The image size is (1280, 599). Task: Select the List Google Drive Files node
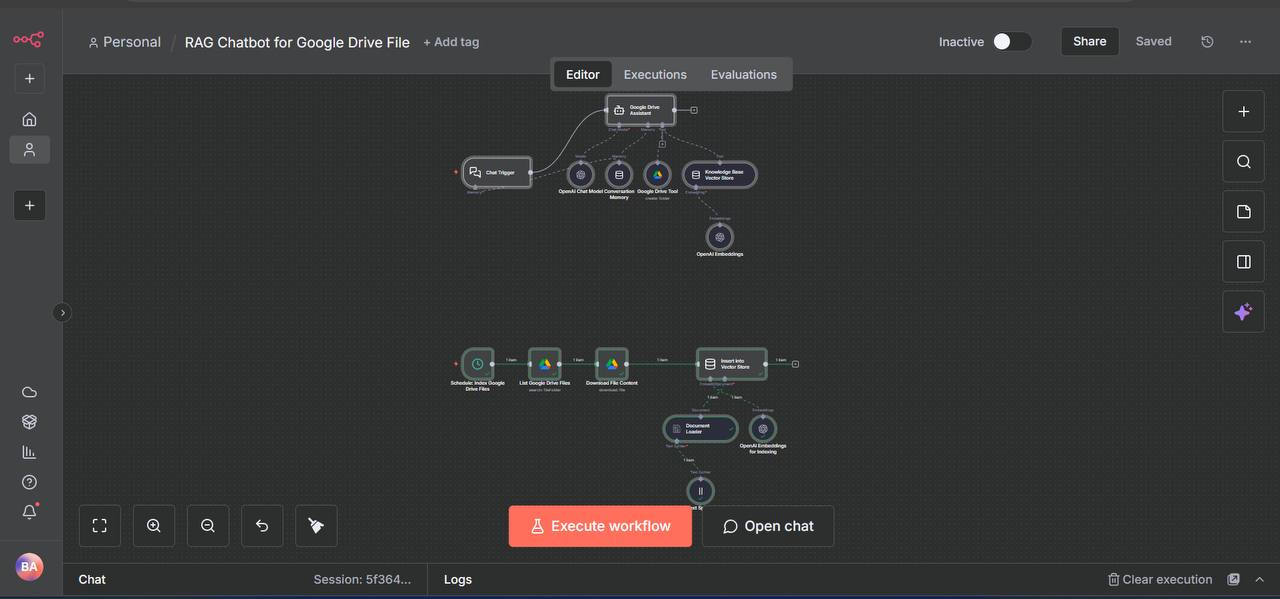pyautogui.click(x=545, y=364)
